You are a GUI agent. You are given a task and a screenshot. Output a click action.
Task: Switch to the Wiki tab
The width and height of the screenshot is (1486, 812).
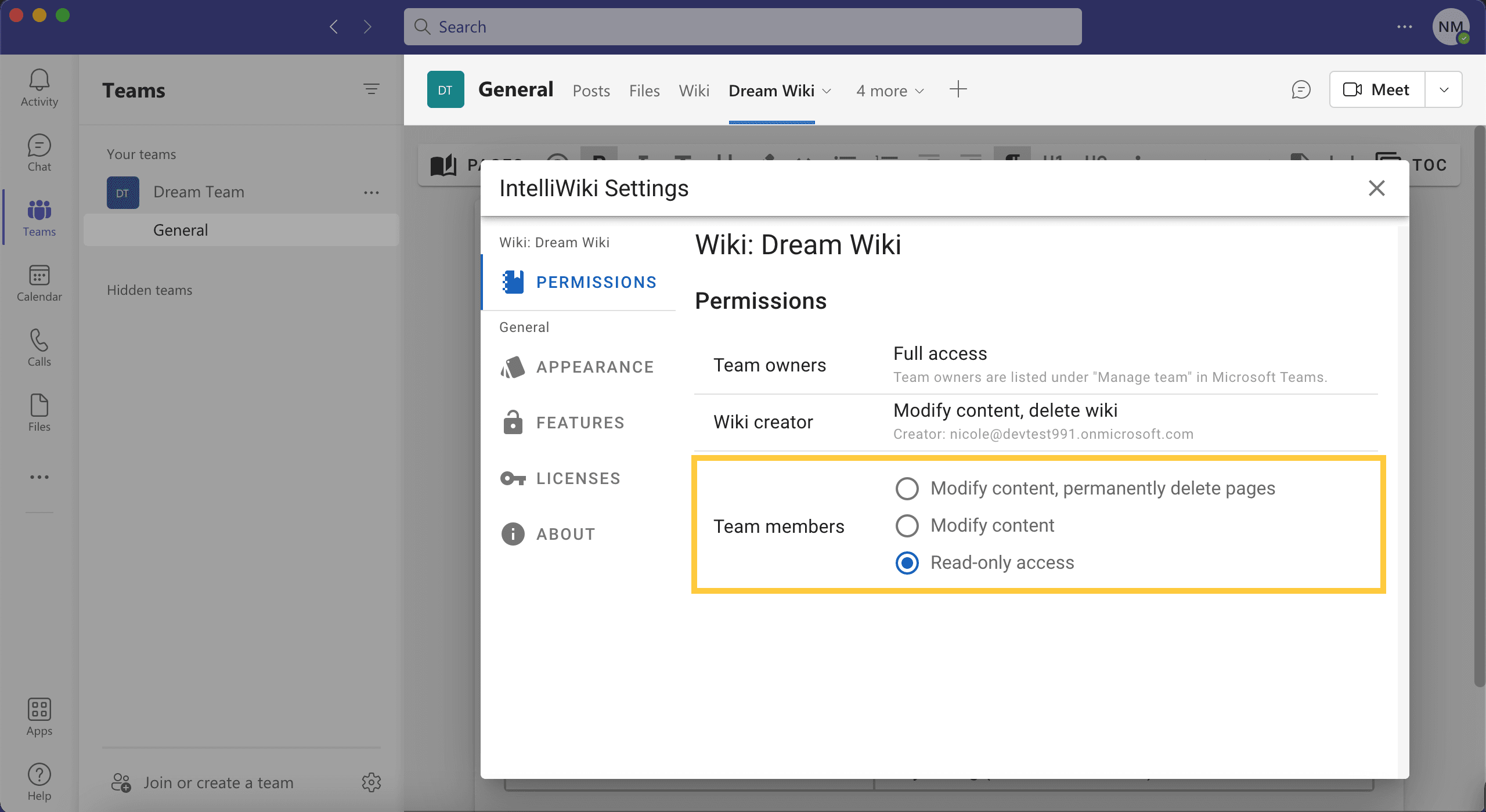point(694,91)
